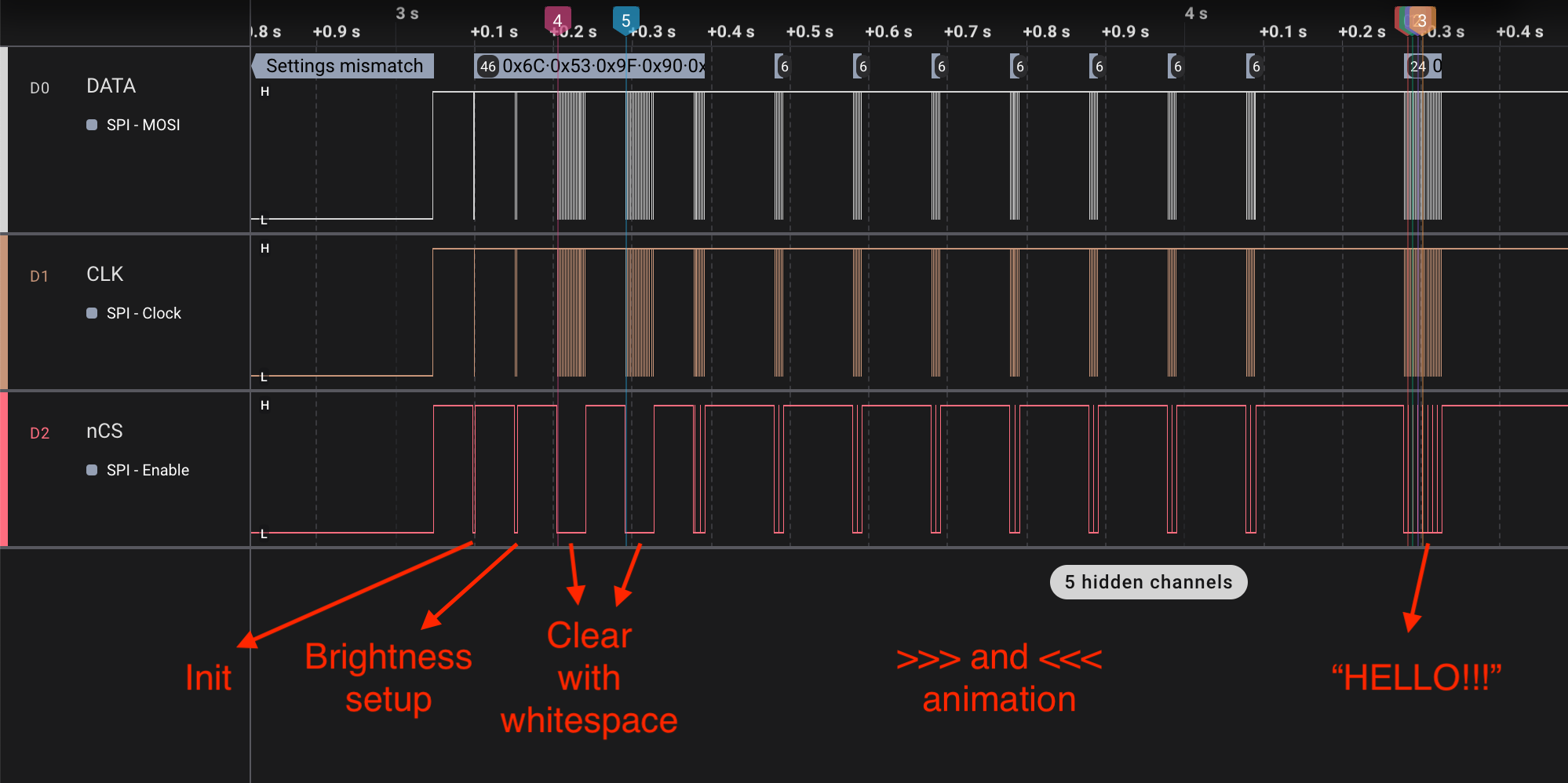Click the nCS channel name label
The width and height of the screenshot is (1568, 783).
click(x=103, y=431)
